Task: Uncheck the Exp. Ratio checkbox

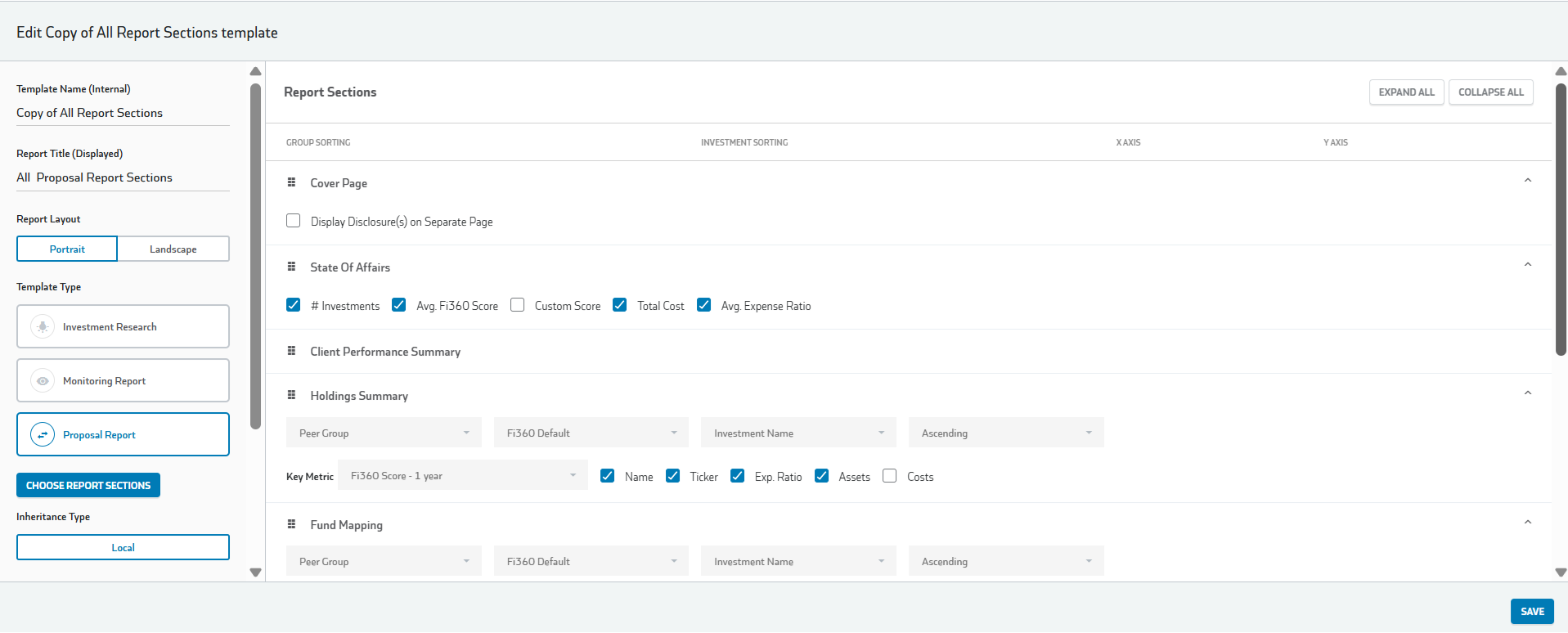Action: coord(738,476)
